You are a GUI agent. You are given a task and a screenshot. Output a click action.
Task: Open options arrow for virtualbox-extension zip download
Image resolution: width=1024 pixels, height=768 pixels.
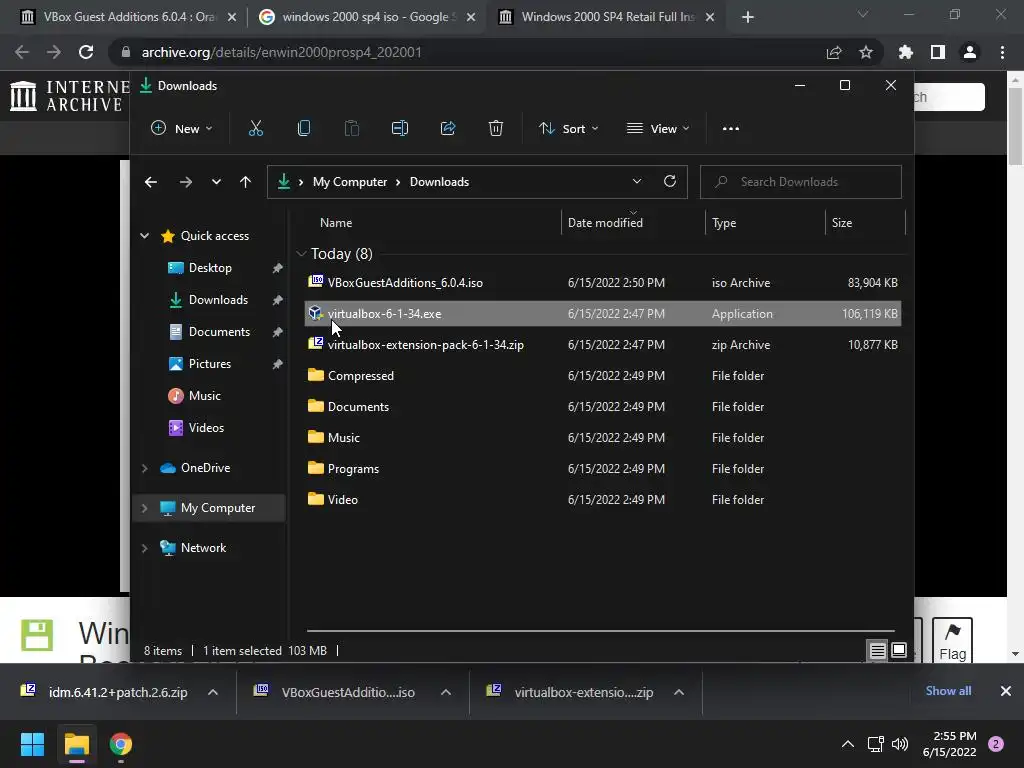[679, 692]
